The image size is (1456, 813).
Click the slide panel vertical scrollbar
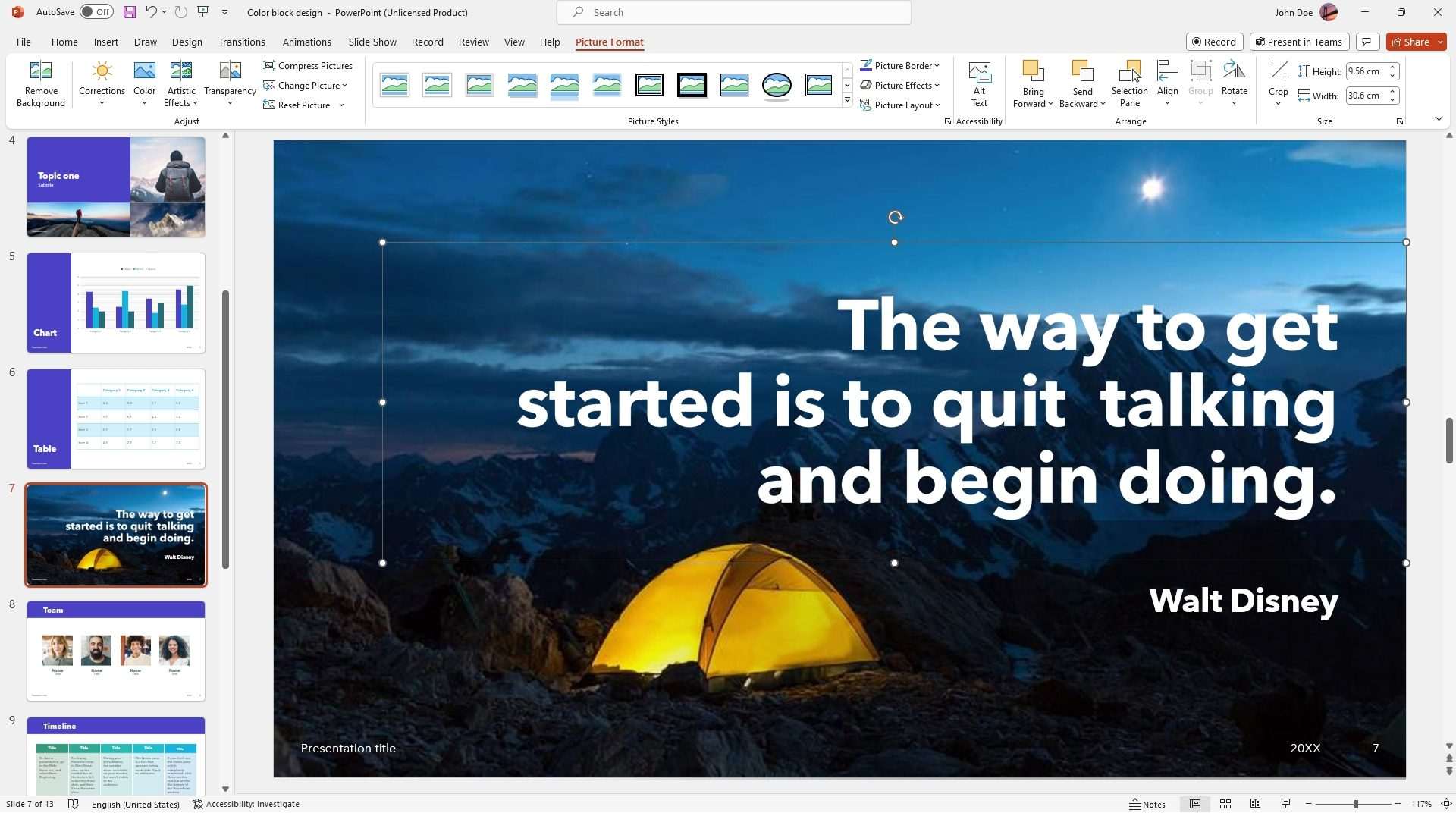[x=225, y=428]
